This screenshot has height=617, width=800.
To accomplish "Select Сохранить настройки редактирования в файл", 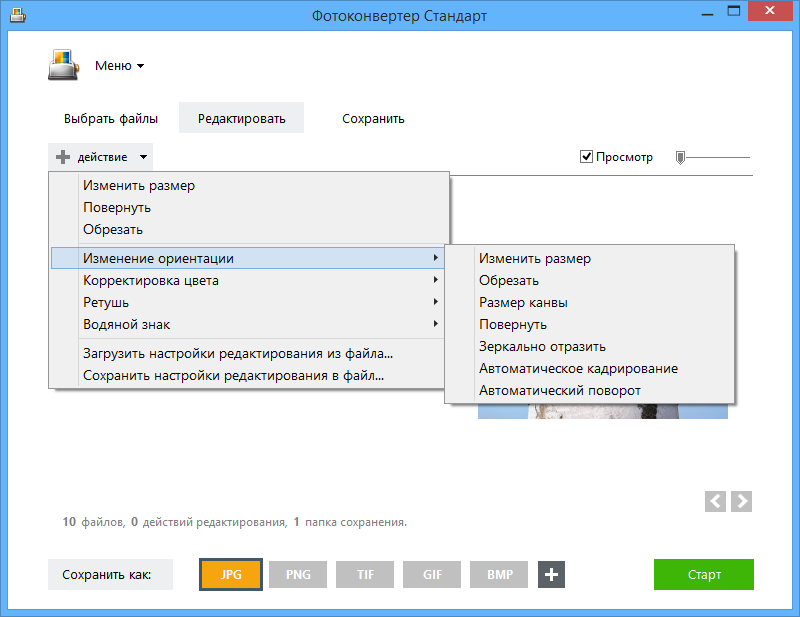I will coord(248,375).
